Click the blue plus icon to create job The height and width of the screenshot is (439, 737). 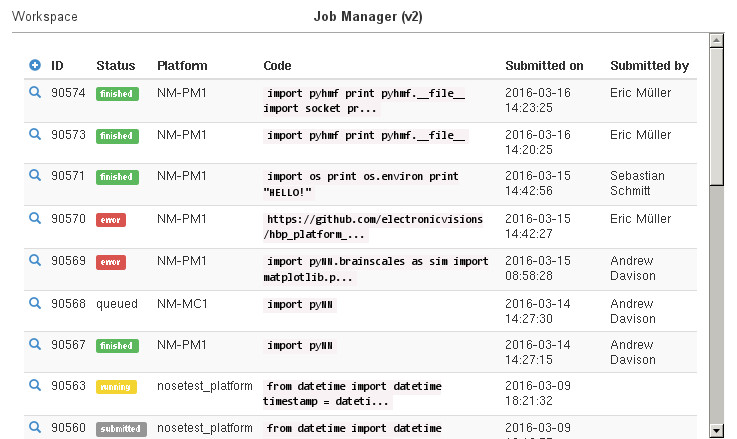click(35, 66)
